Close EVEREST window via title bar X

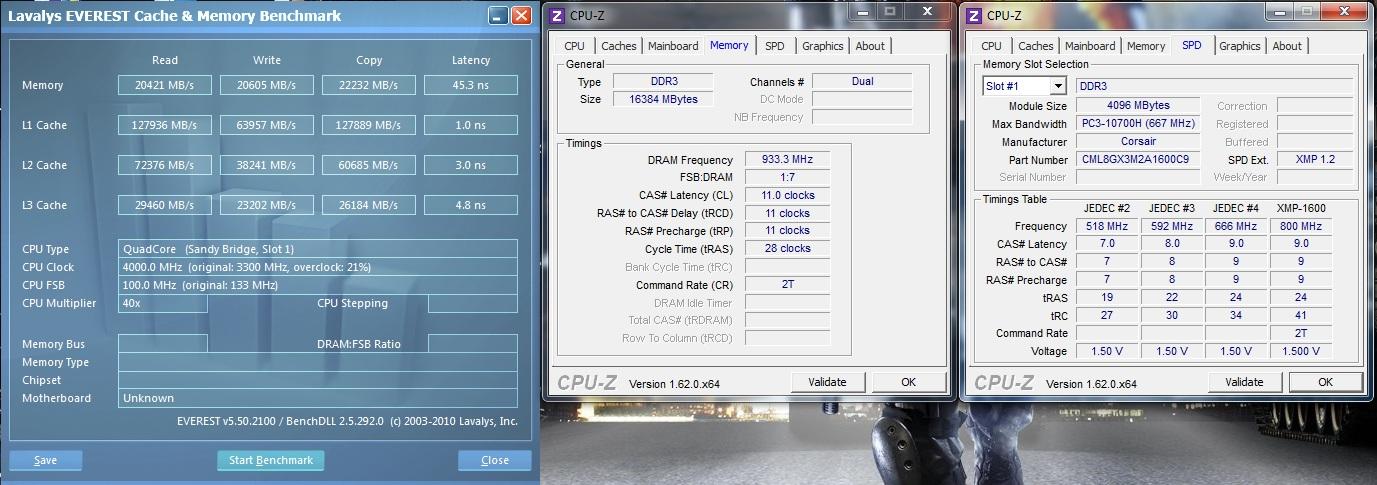tap(521, 16)
